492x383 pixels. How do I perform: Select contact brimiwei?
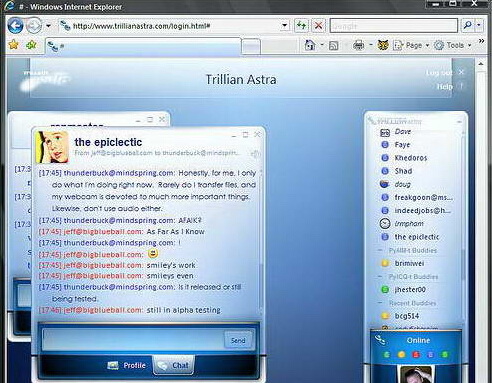click(409, 263)
